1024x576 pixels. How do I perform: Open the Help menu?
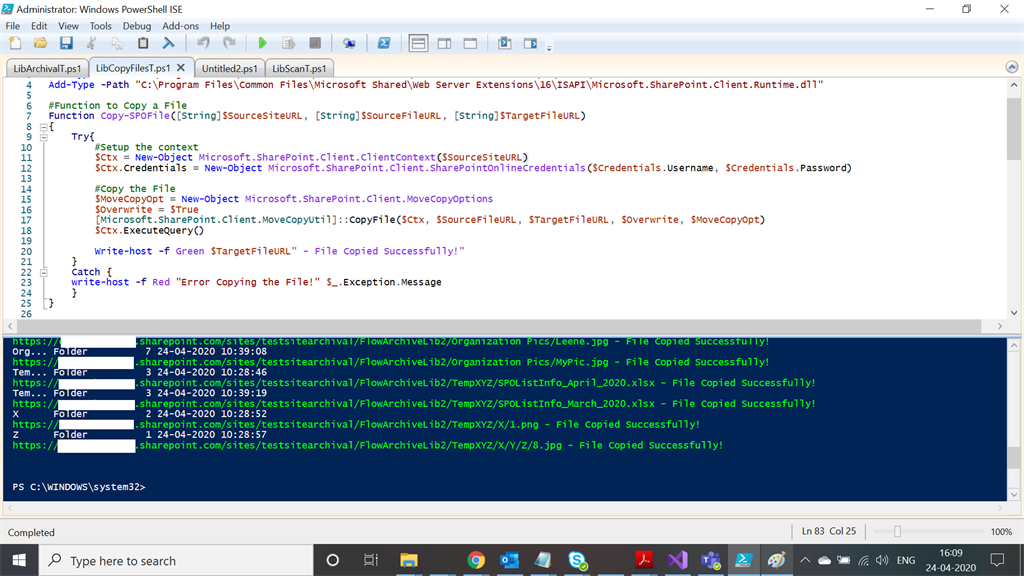(219, 26)
